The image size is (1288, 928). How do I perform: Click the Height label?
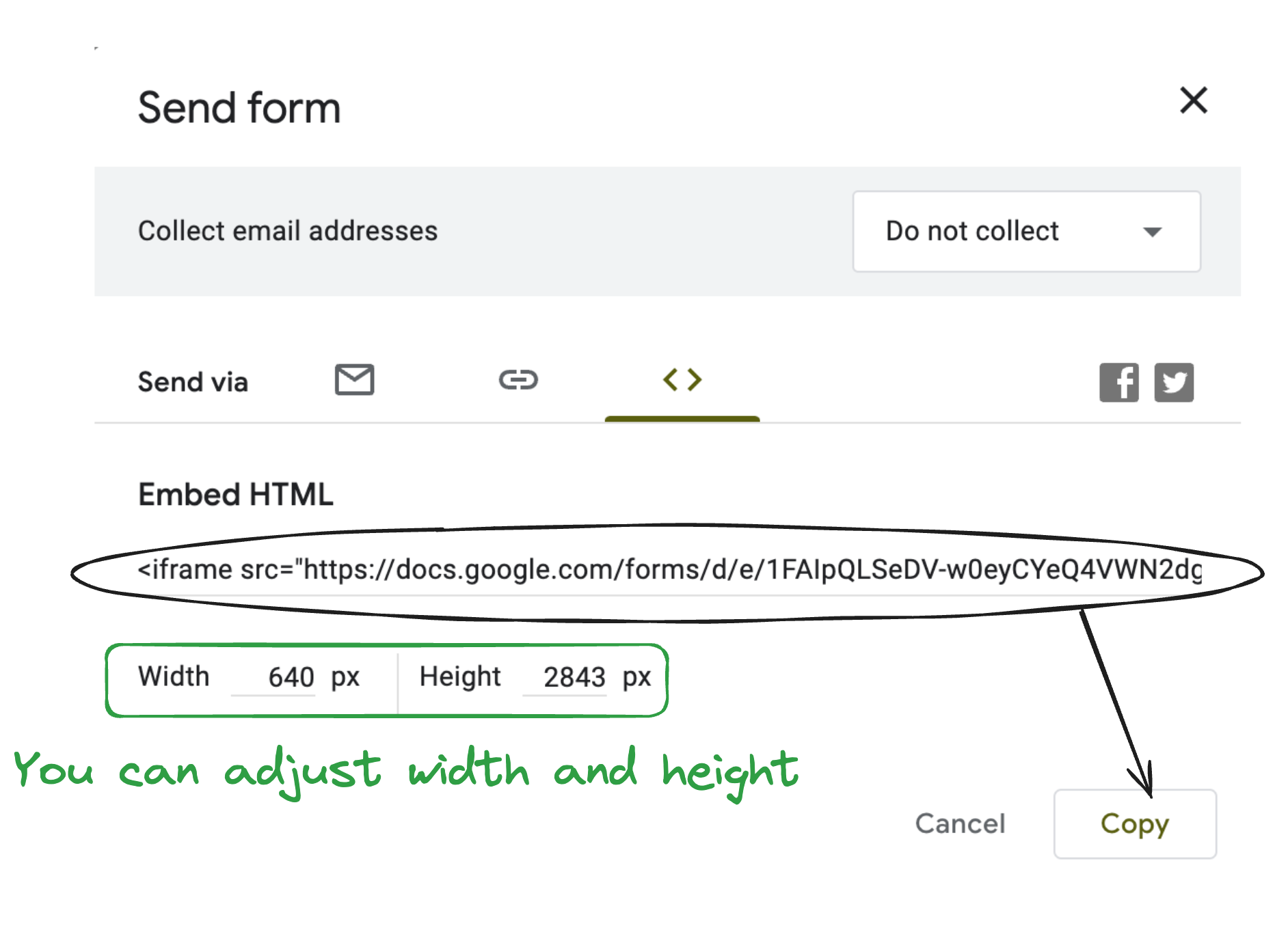[460, 677]
